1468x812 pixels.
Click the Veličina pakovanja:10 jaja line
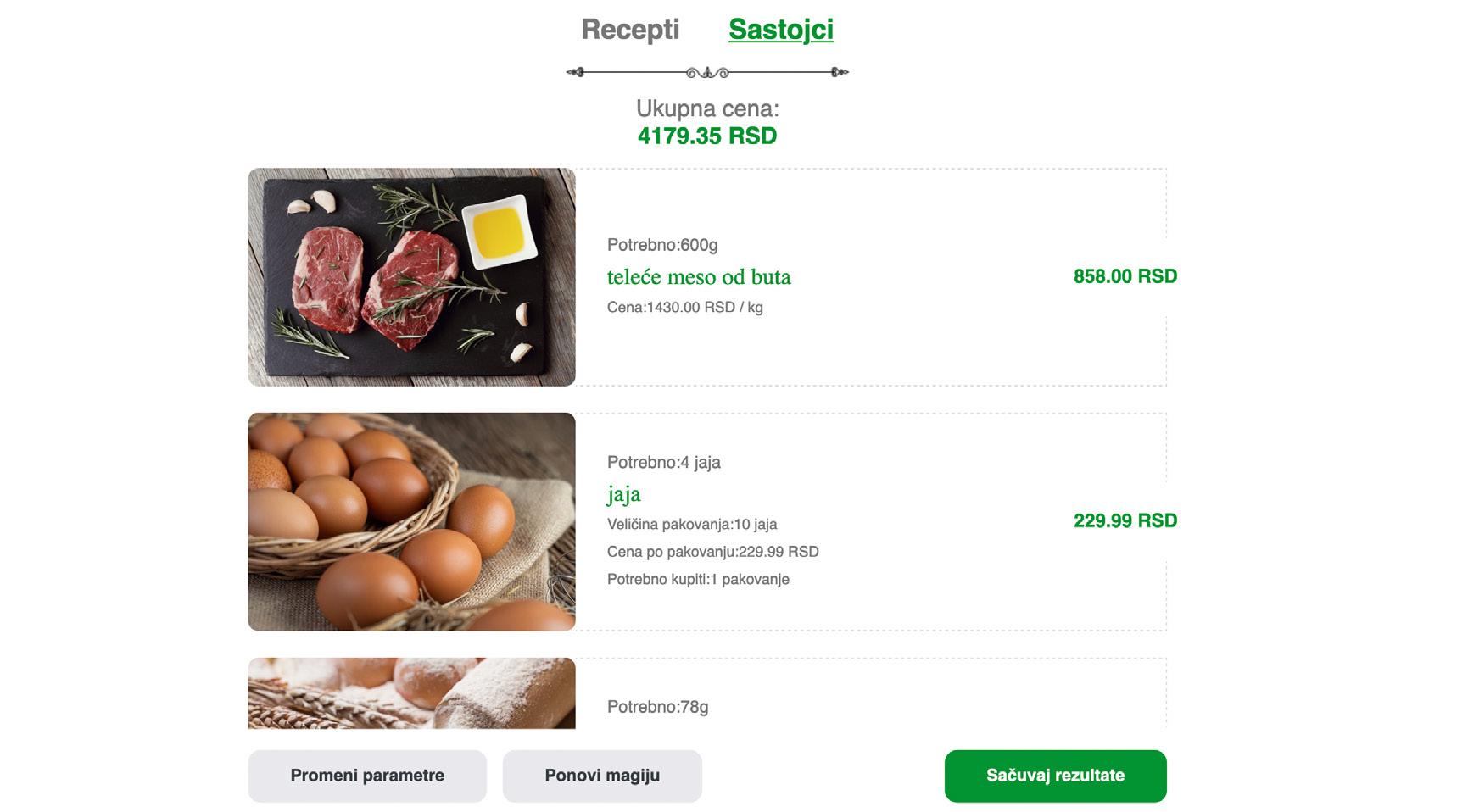692,524
